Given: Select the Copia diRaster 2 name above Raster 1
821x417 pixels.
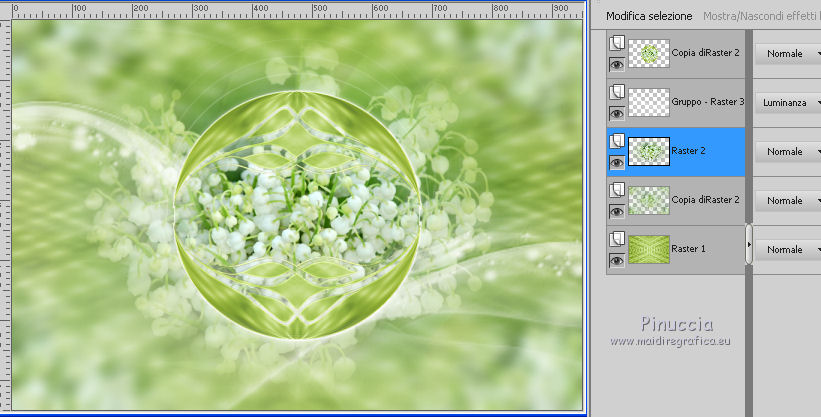Looking at the screenshot, I should coord(705,200).
